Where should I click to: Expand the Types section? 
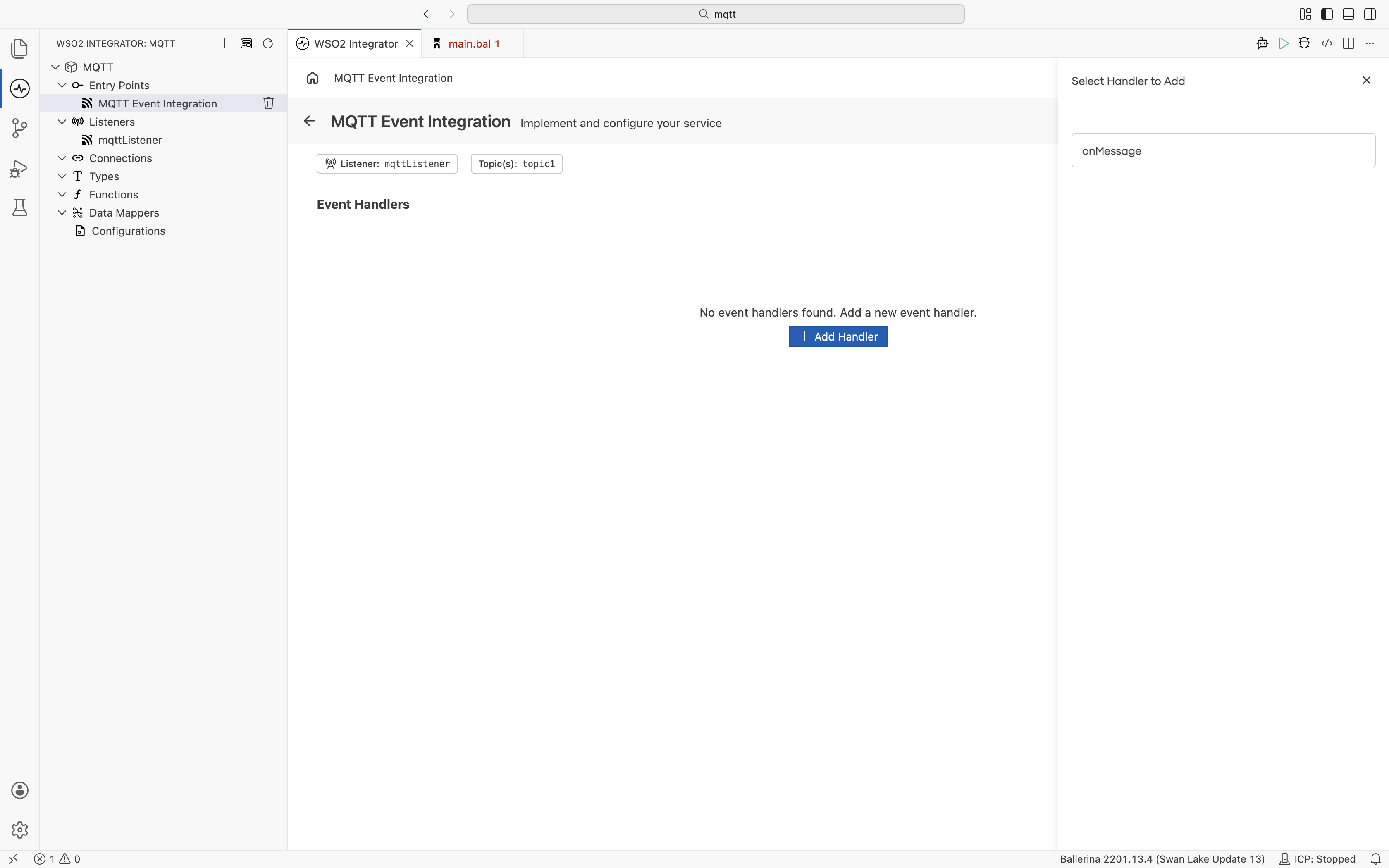pos(62,176)
